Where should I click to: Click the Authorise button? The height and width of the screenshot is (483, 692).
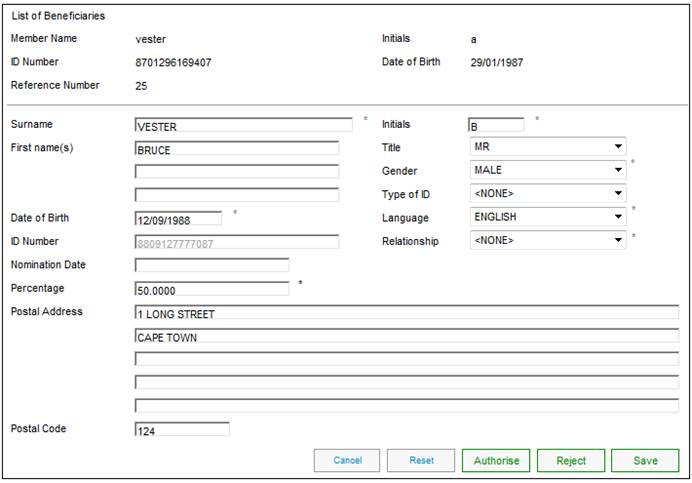point(496,461)
